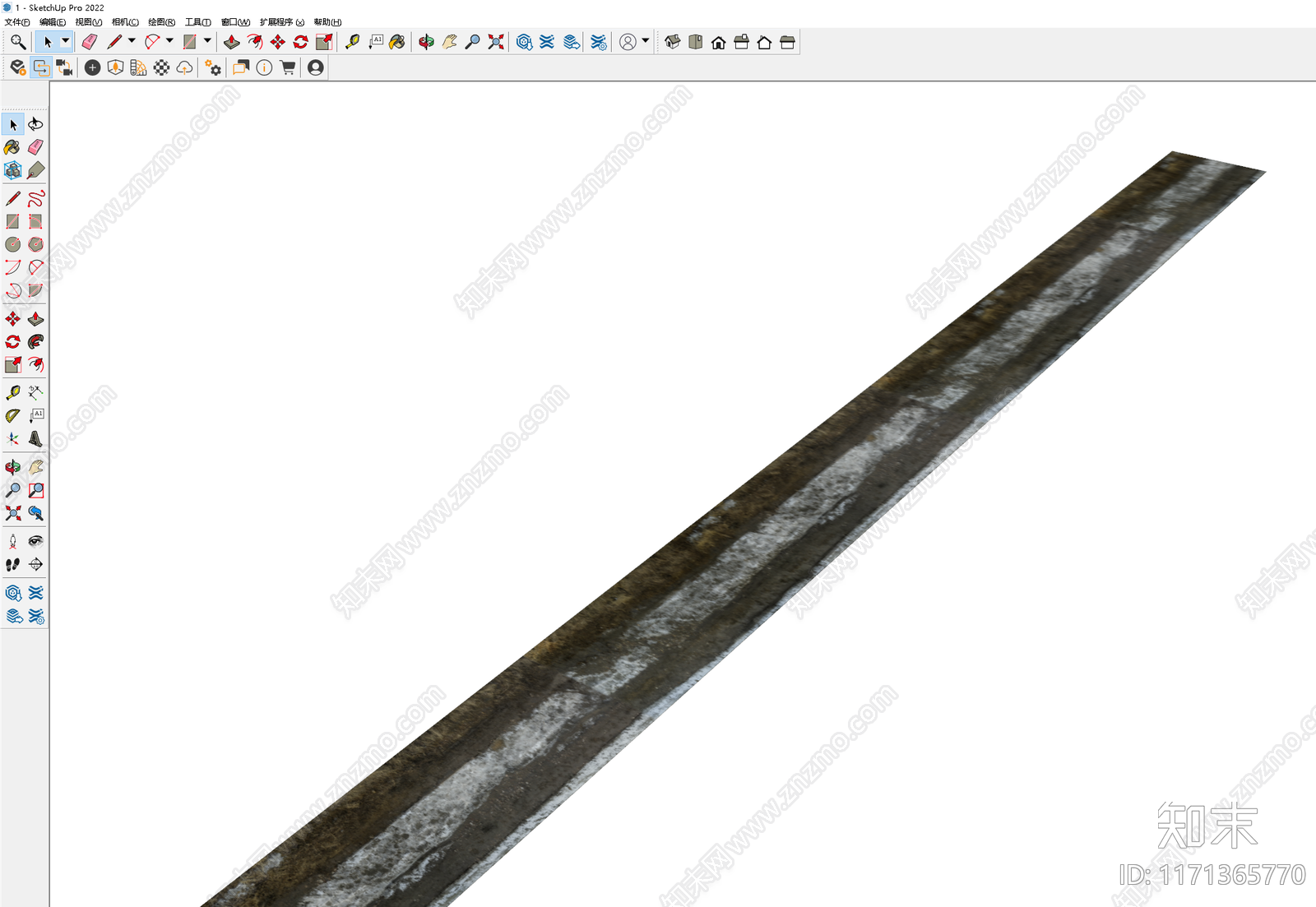Open the 绘图(R) menu

(161, 22)
